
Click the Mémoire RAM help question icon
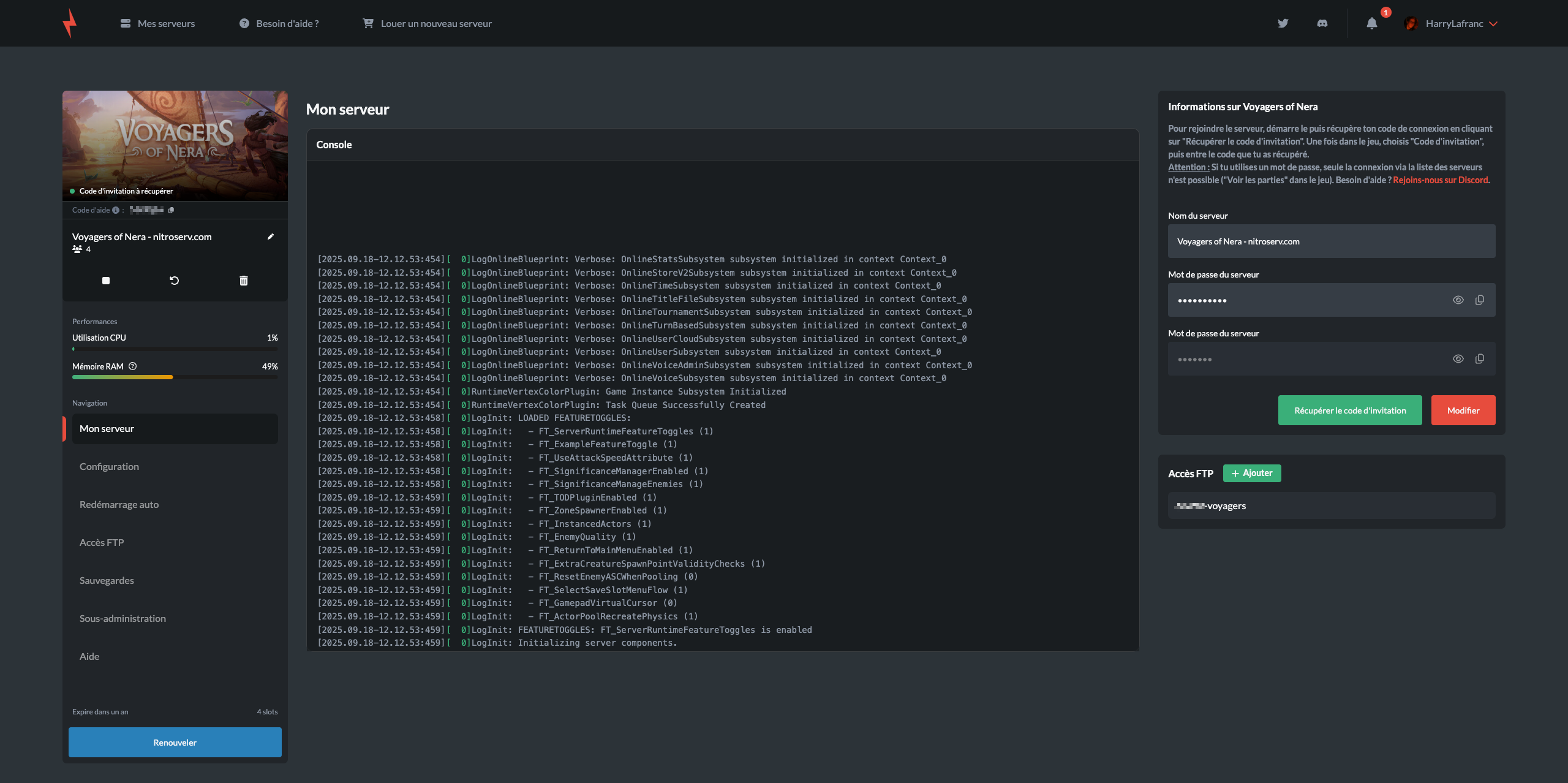pos(133,366)
